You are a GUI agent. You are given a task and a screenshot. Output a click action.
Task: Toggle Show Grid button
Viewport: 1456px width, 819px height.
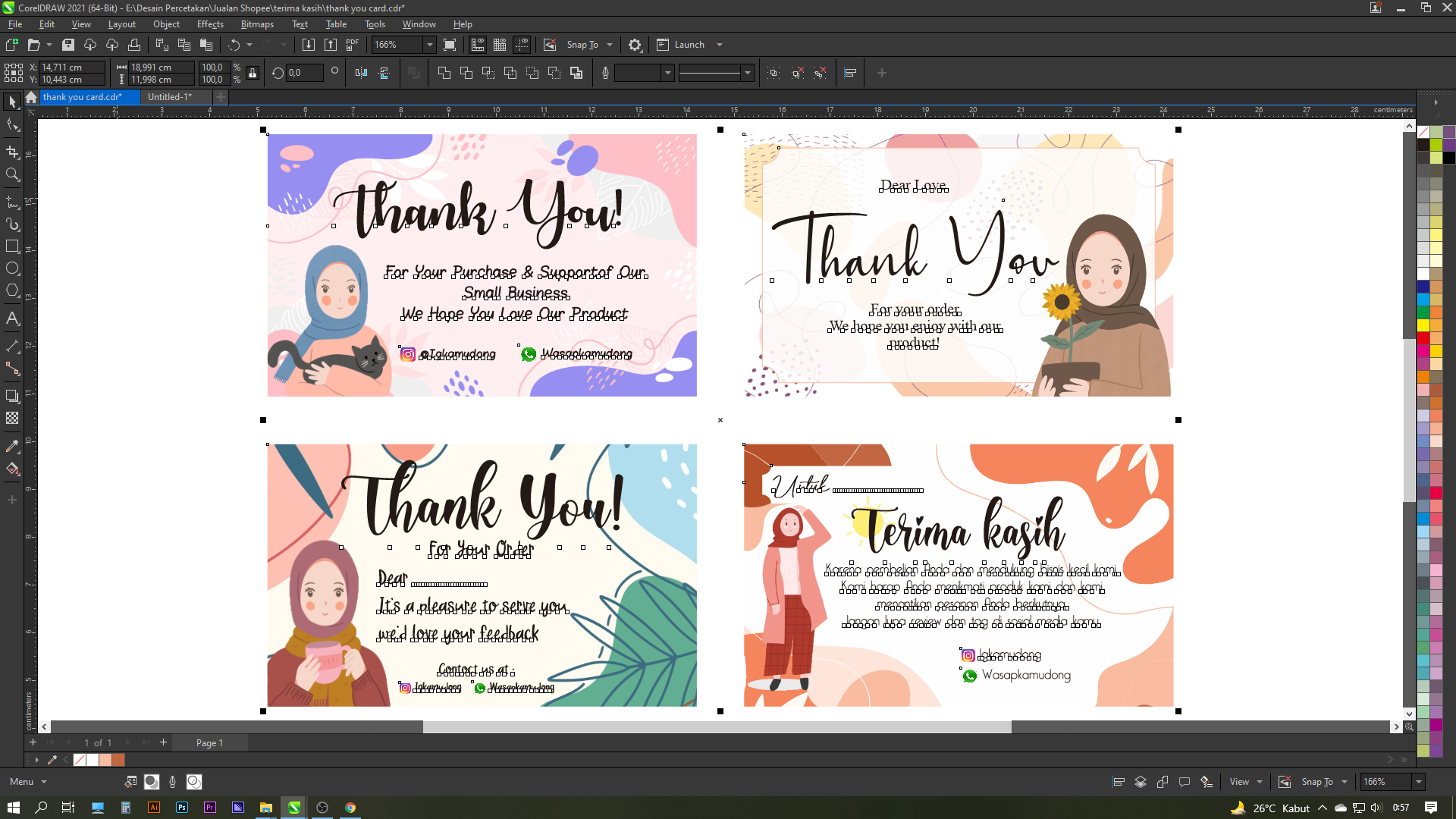(500, 45)
